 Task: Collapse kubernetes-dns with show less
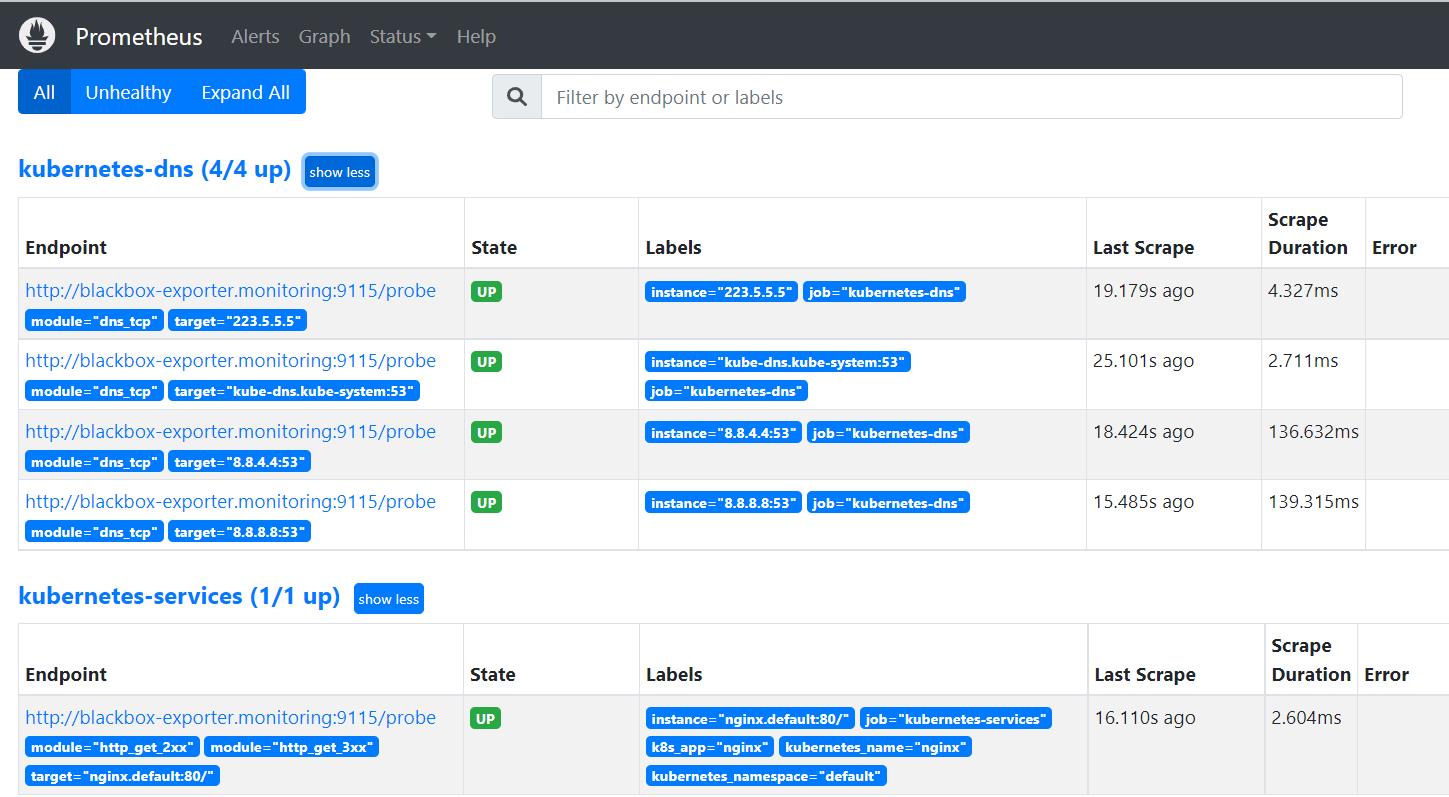point(340,172)
